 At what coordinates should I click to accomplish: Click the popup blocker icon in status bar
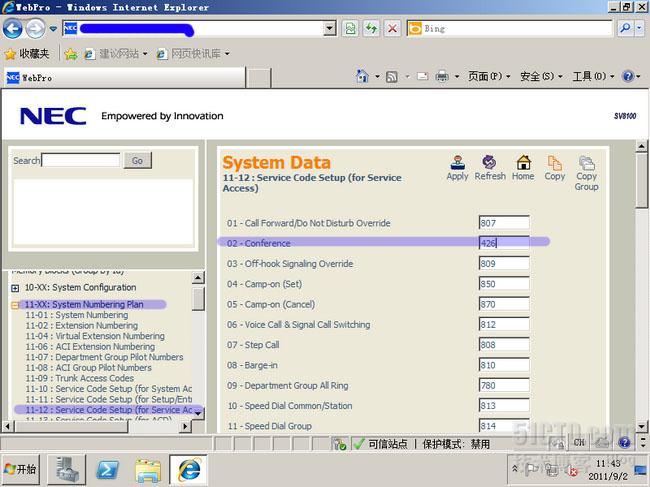[x=340, y=444]
